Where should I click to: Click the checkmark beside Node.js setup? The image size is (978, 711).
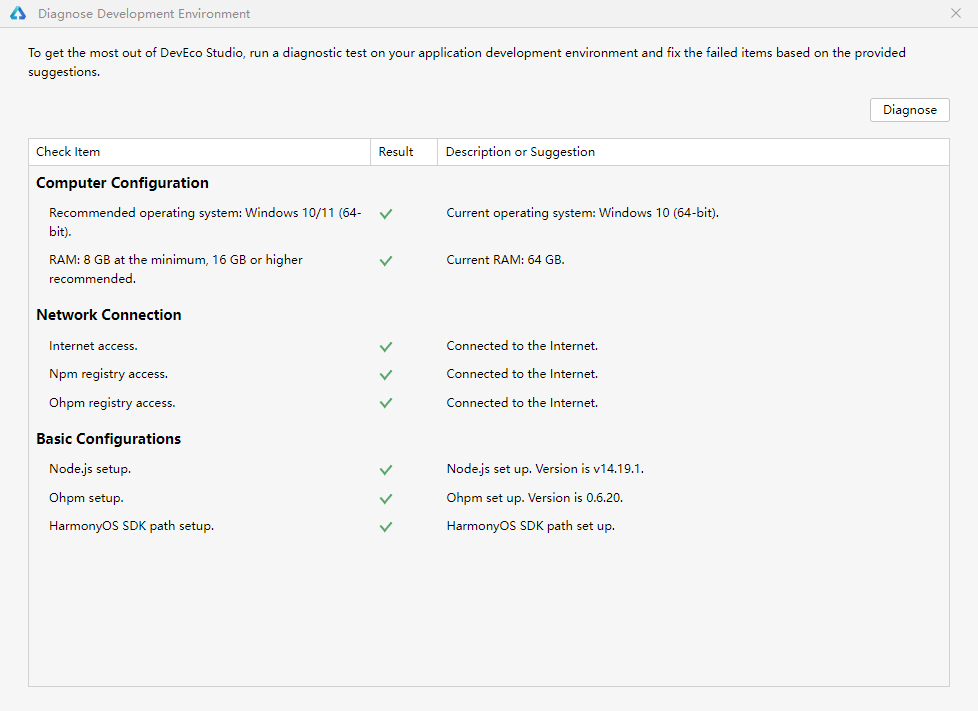(386, 470)
